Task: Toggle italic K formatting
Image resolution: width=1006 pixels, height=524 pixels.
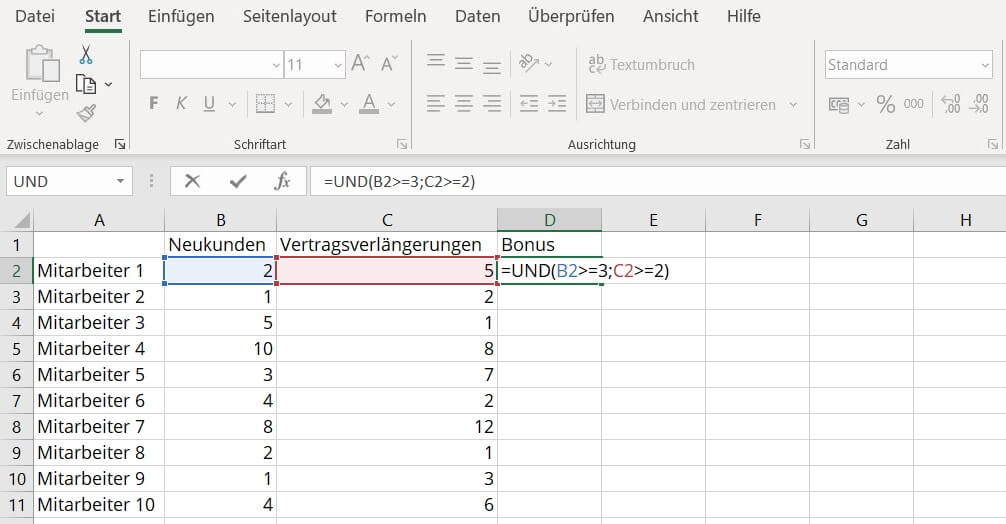Action: pos(181,103)
